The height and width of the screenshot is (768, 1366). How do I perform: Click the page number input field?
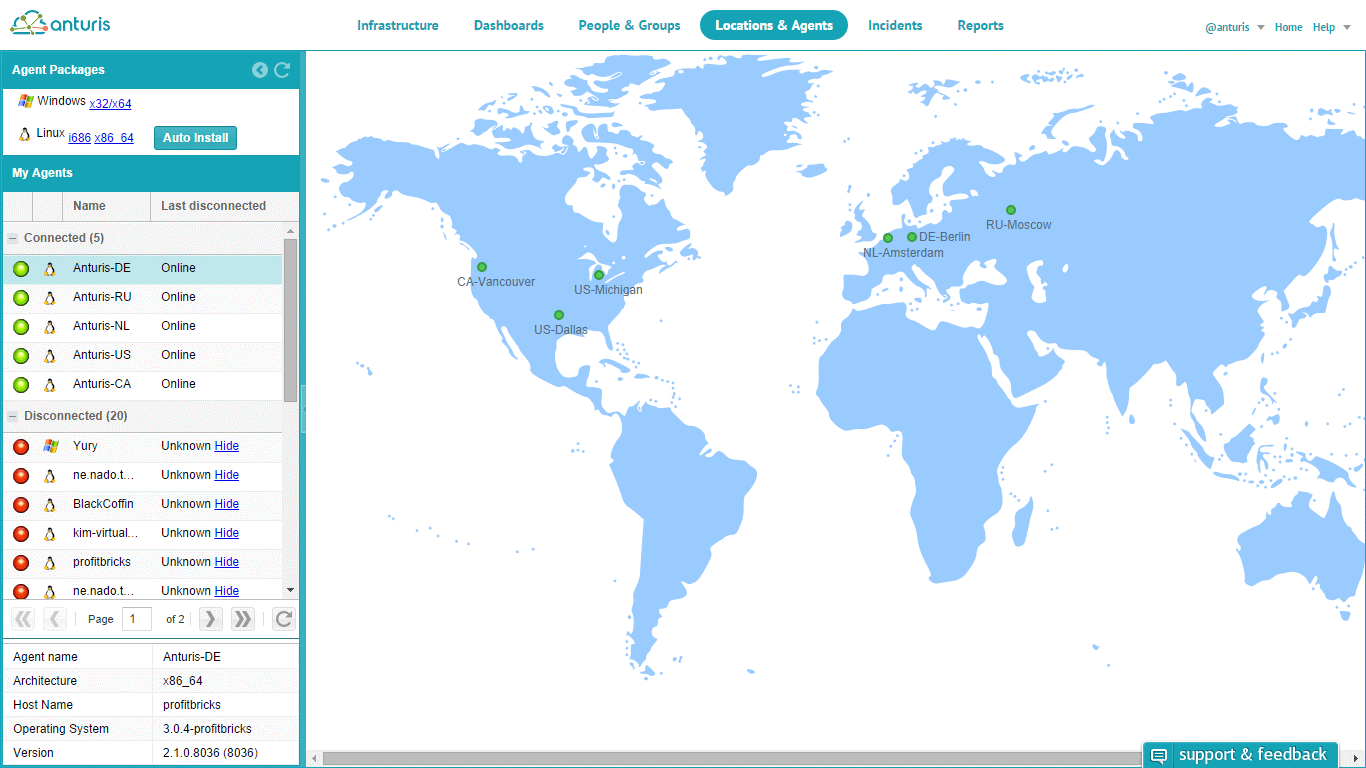tap(136, 619)
